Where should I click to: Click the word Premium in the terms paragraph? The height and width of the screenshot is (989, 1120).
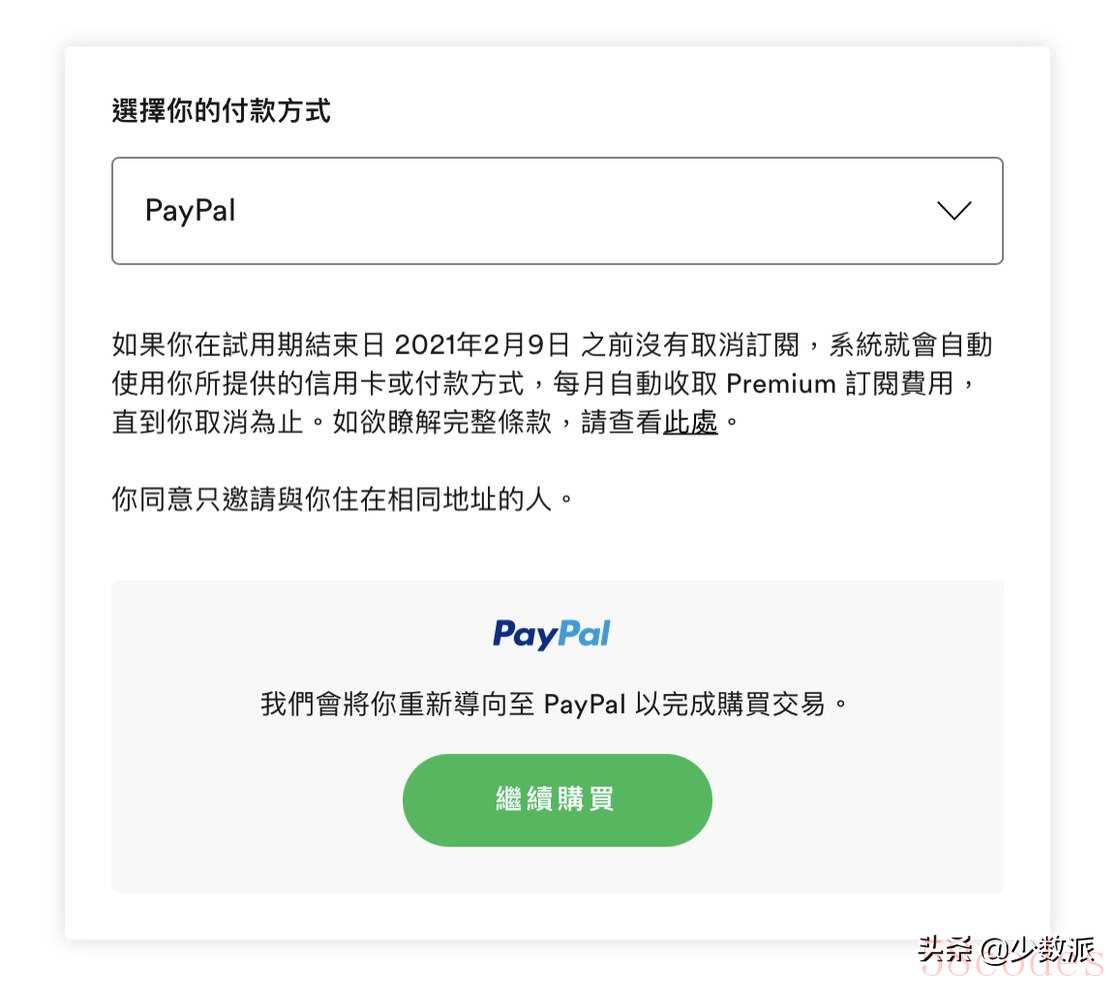[781, 383]
